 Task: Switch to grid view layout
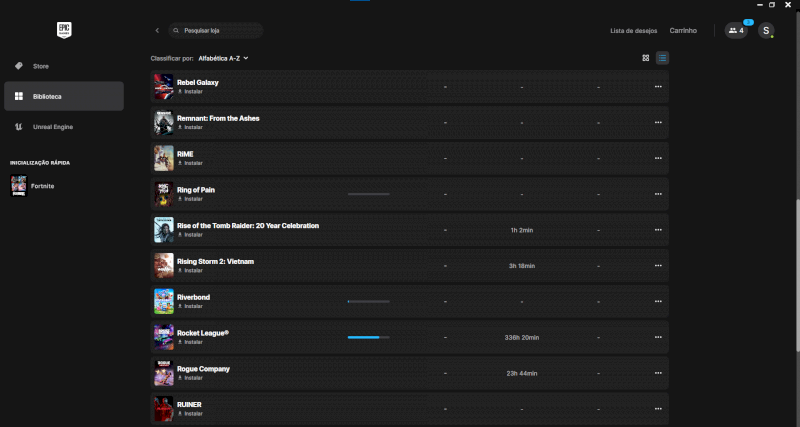click(646, 58)
